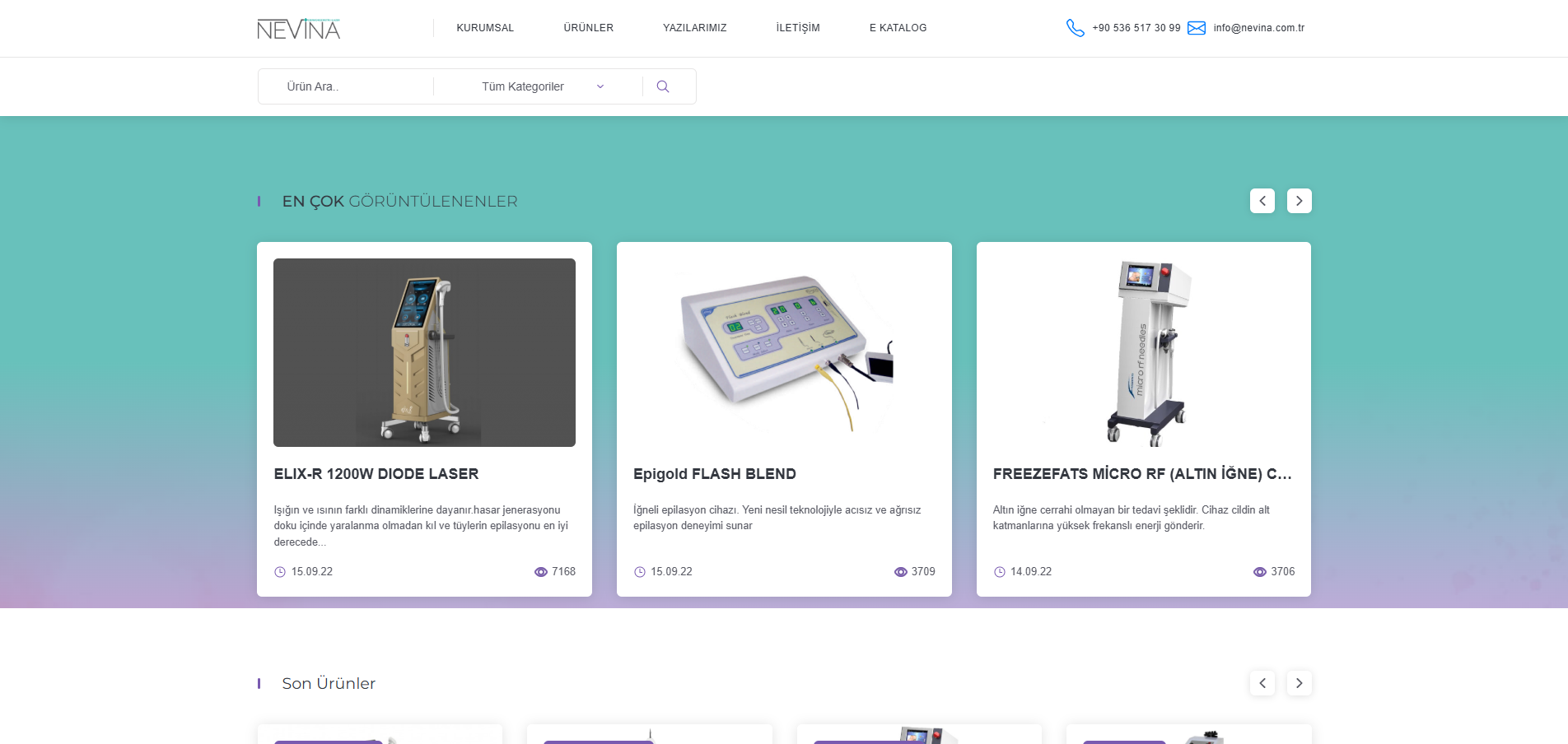Click view count 3706
1568x744 pixels.
(x=1283, y=572)
